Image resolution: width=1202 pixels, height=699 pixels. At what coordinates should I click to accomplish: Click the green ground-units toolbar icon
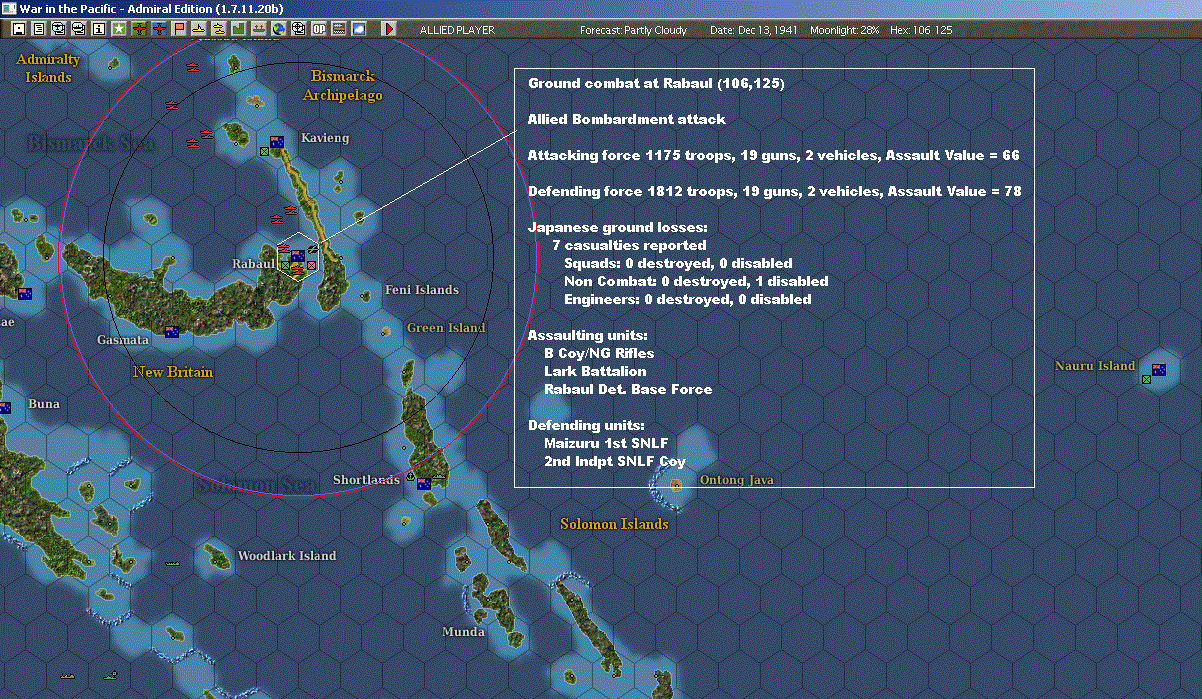click(x=259, y=30)
